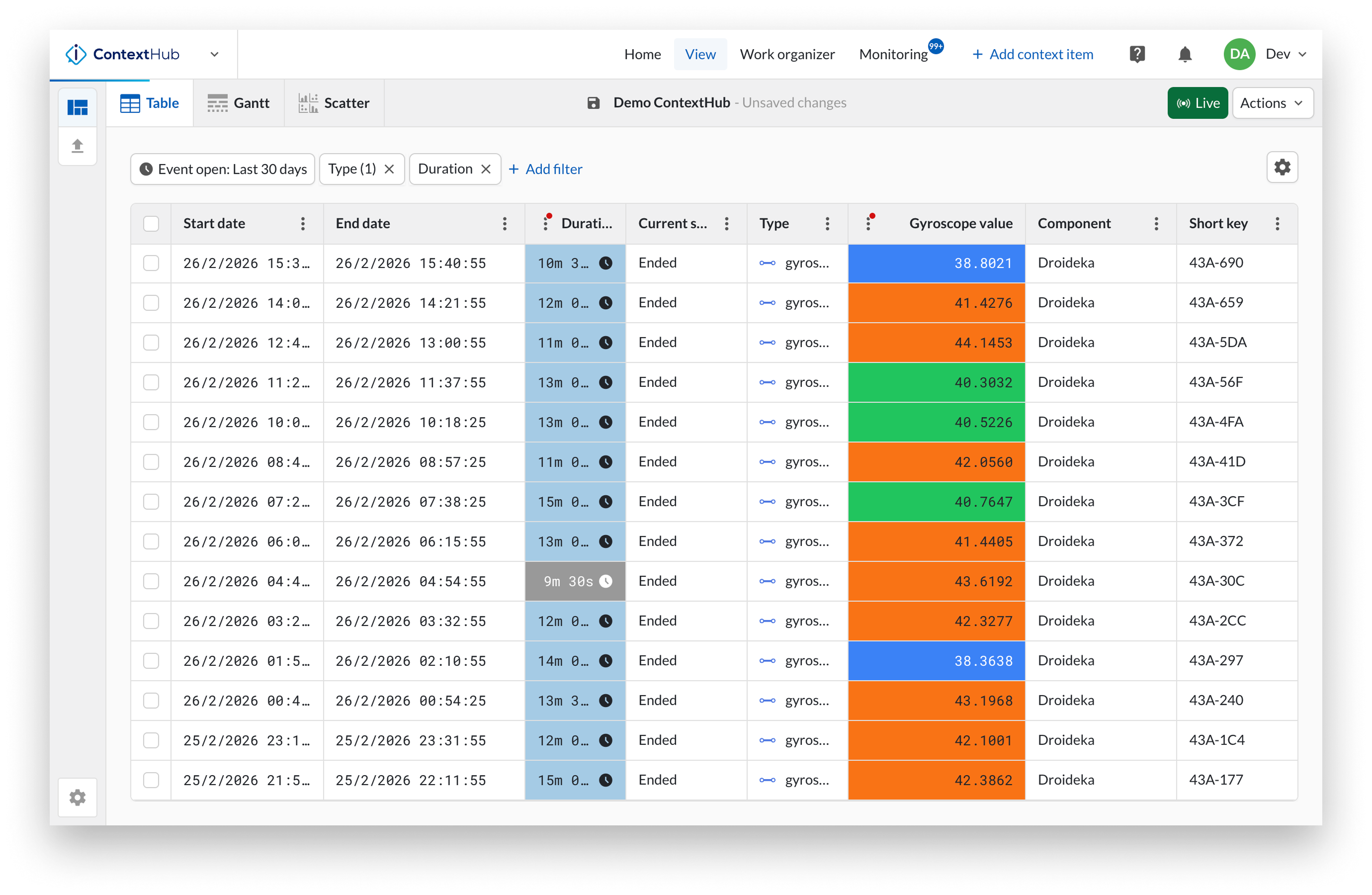1372x895 pixels.
Task: Click the help question mark icon
Action: tap(1137, 54)
